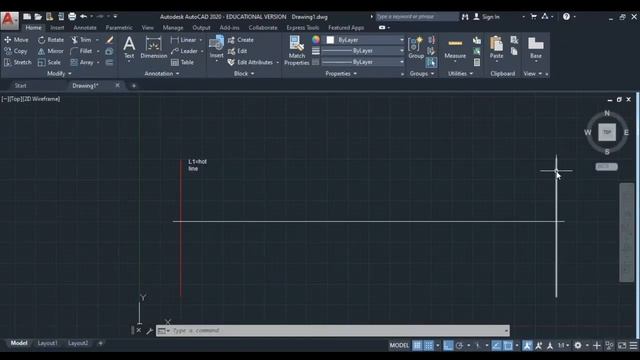
Task: Click the Undo arrow in quick access toolbar
Action: 83,16
